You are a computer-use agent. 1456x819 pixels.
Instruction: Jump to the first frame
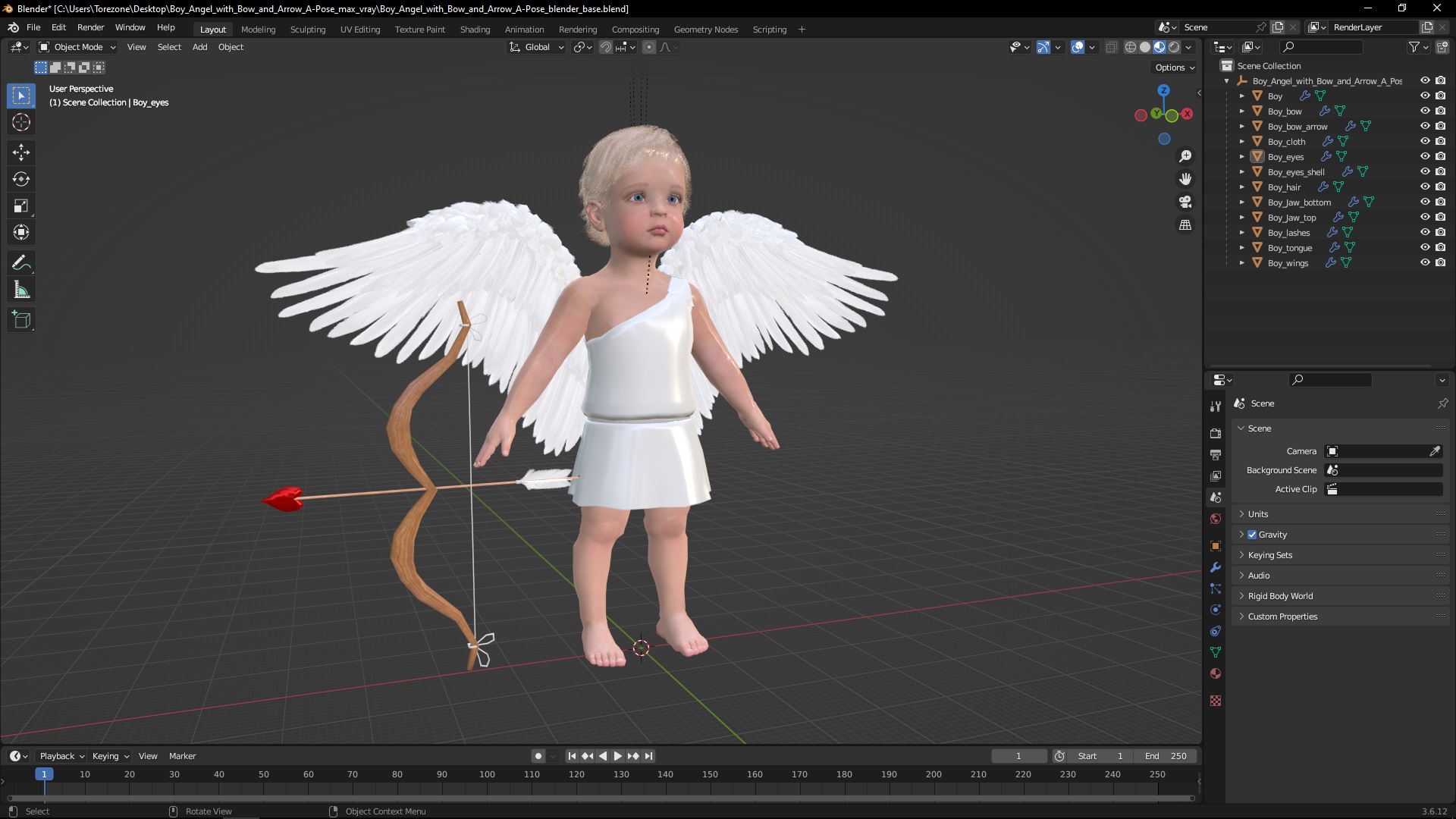pos(572,756)
